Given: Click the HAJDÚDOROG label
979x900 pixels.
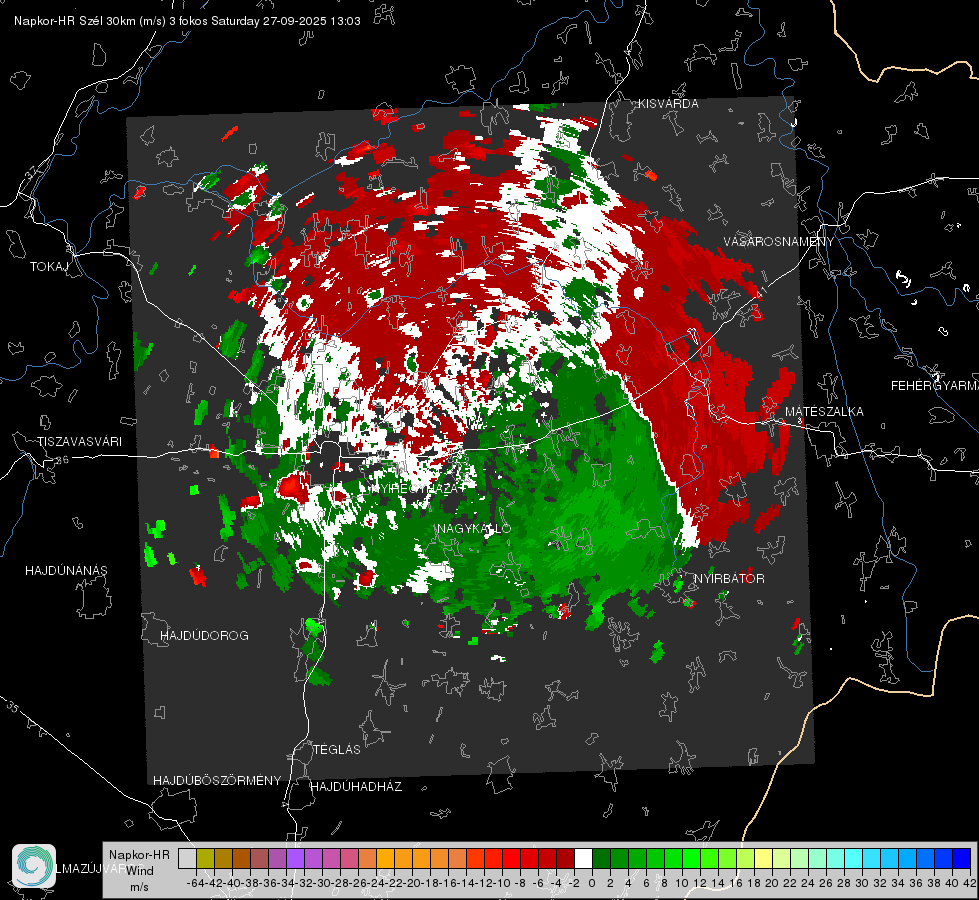Looking at the screenshot, I should coord(204,636).
